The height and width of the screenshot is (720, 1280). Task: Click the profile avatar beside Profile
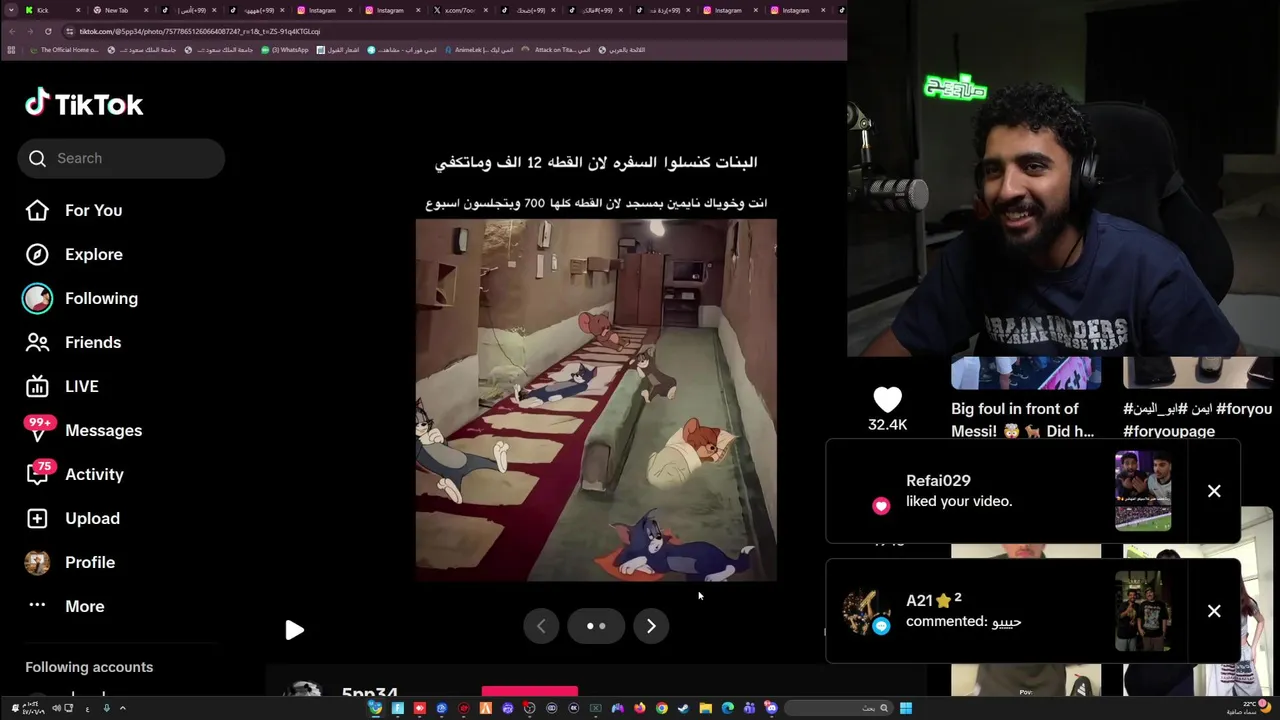pos(37,562)
